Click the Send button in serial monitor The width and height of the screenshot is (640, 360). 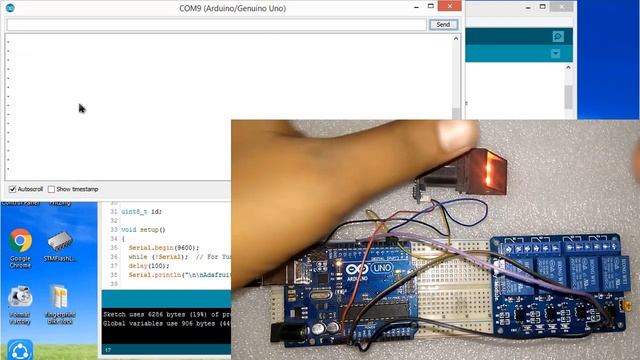point(443,24)
